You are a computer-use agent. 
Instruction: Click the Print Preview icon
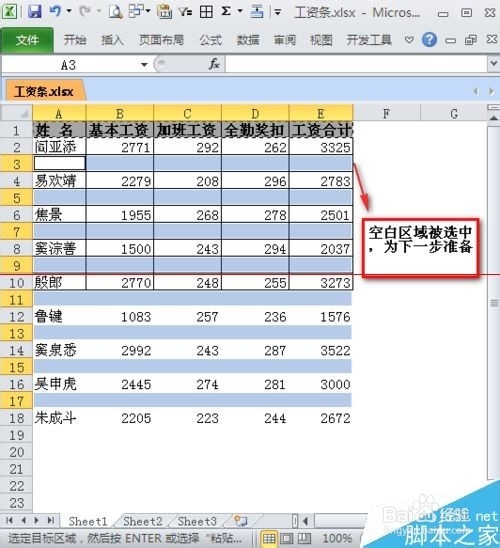click(x=115, y=12)
